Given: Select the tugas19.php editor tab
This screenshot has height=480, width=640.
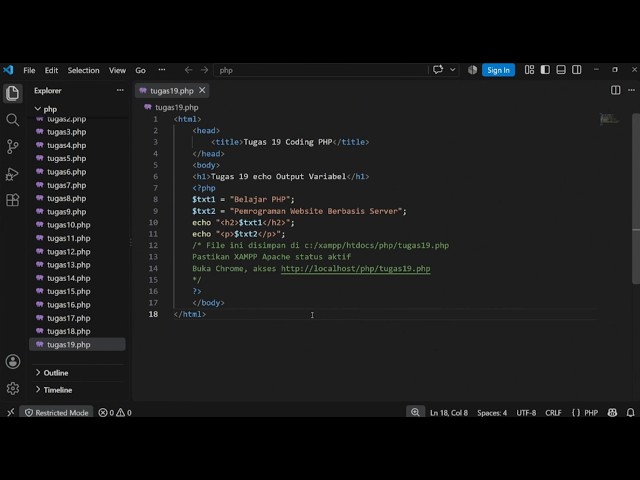Looking at the screenshot, I should click(x=172, y=91).
